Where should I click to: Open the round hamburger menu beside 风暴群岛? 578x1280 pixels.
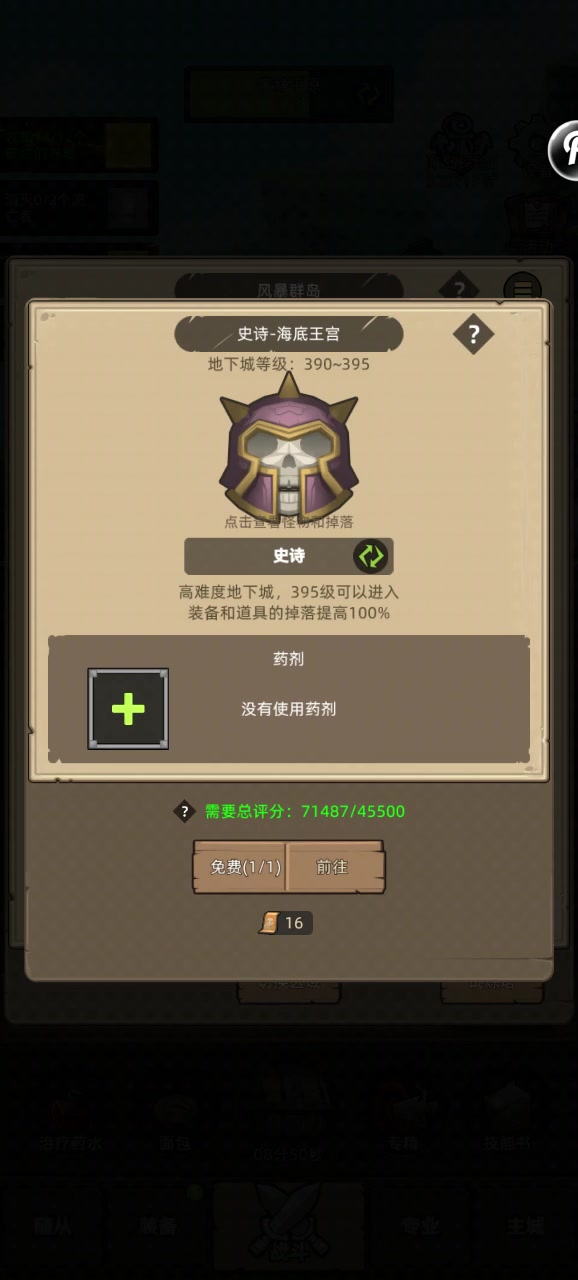coord(522,290)
